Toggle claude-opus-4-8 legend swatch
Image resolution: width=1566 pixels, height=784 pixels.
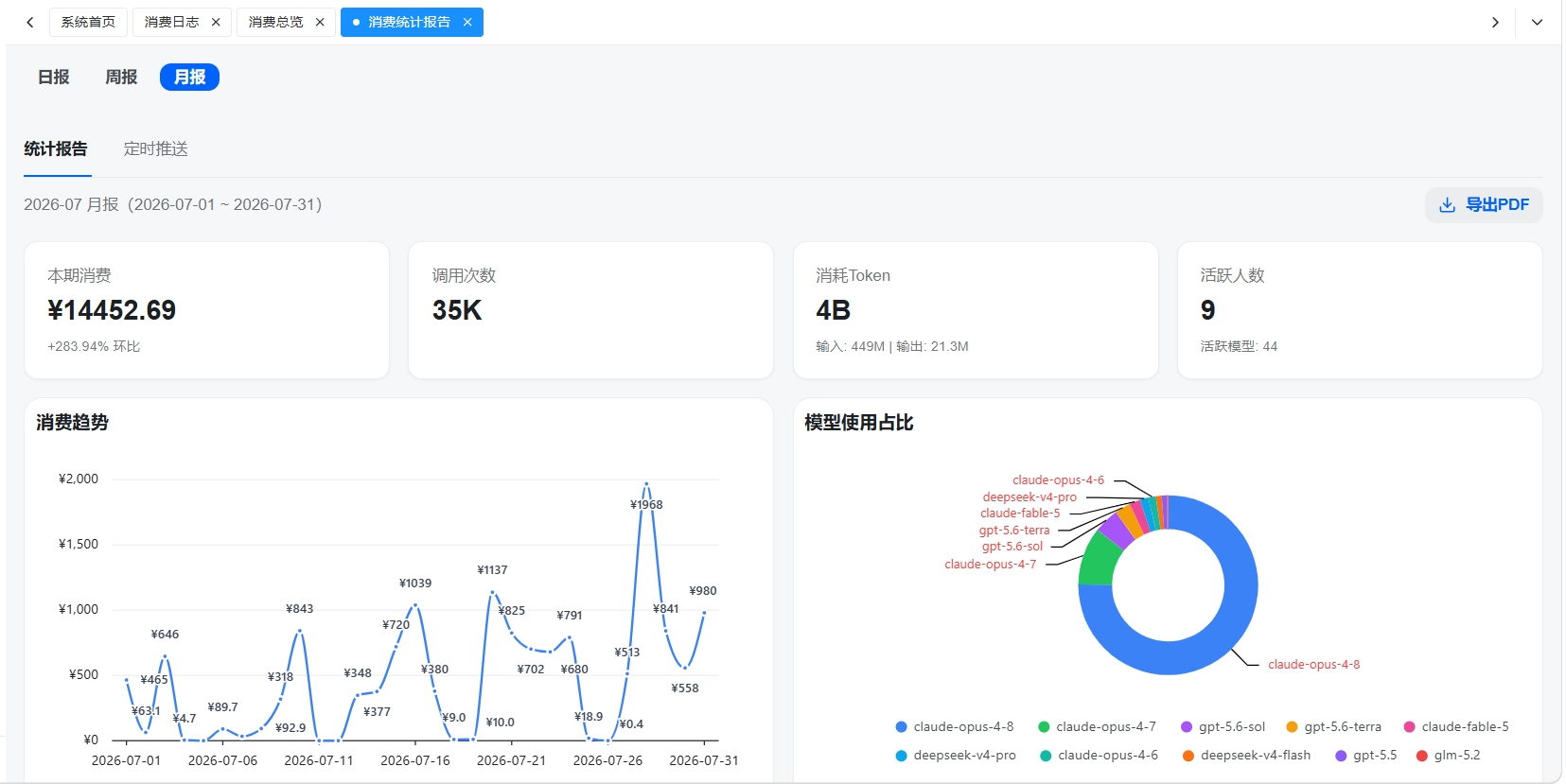coord(901,727)
